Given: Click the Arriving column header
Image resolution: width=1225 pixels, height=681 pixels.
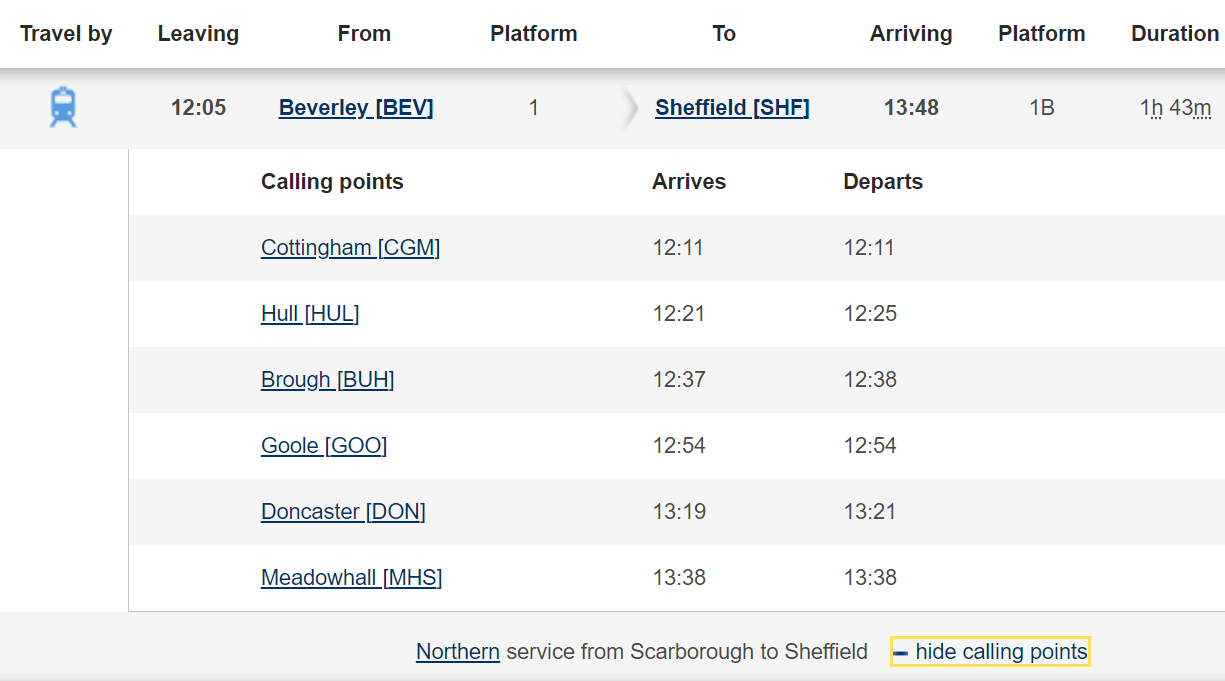Looking at the screenshot, I should point(911,34).
